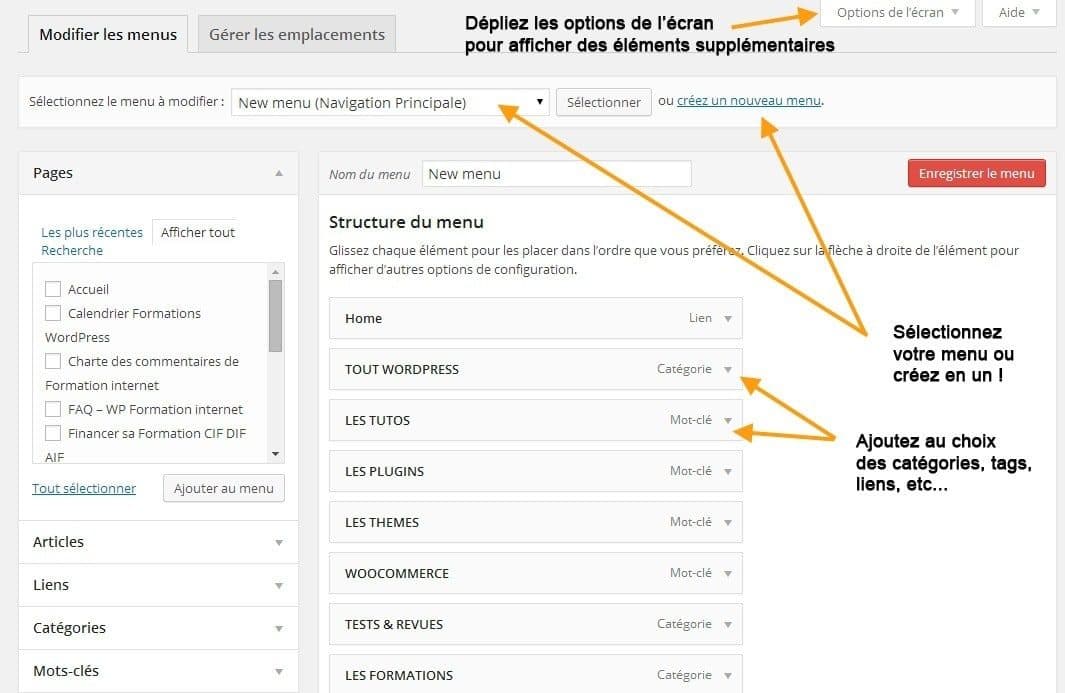
Task: Switch to the Gérer les emplacements tab
Action: (296, 33)
